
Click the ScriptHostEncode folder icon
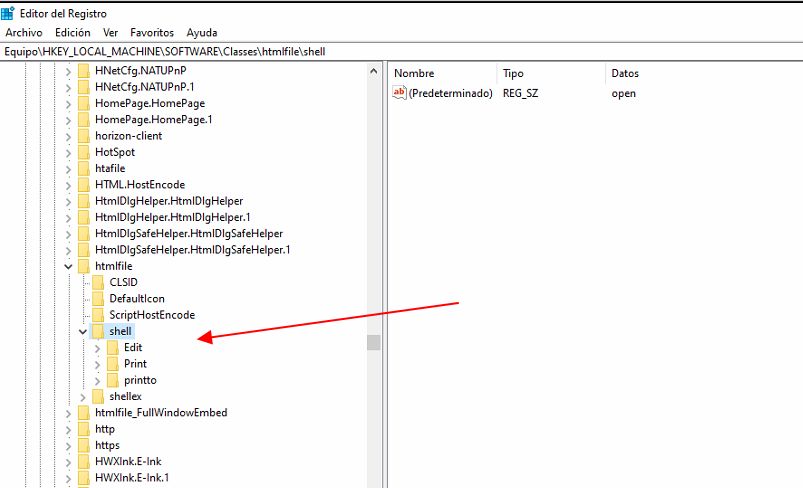tap(98, 315)
